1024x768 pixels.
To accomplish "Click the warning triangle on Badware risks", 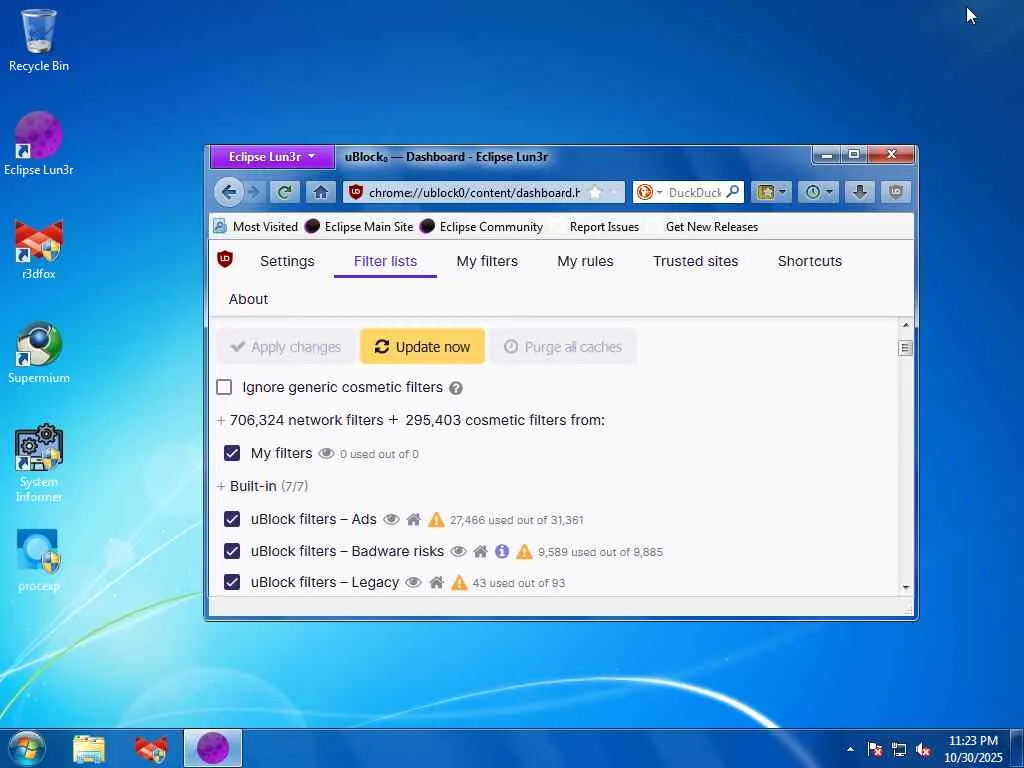I will tap(524, 551).
